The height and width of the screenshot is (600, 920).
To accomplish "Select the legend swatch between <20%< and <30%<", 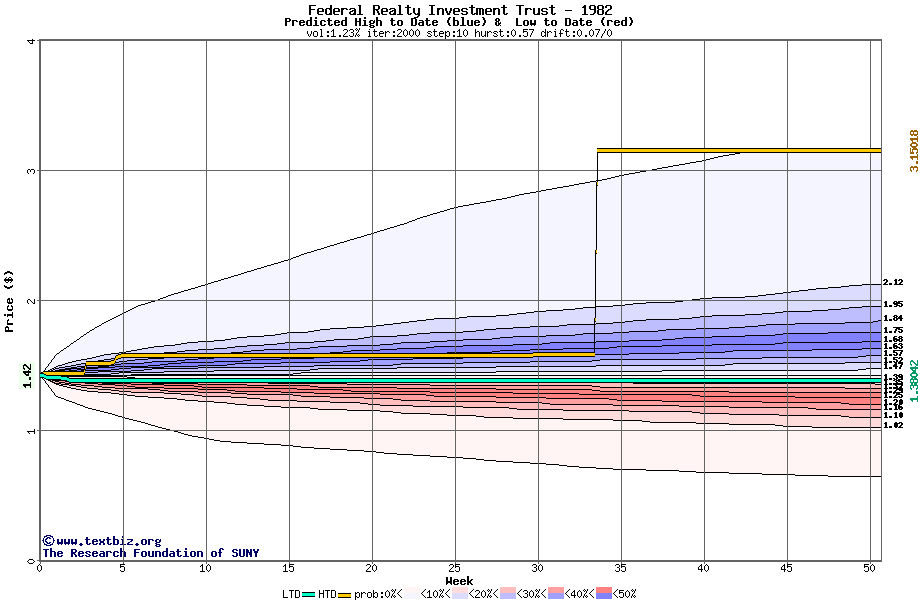I will [x=508, y=594].
